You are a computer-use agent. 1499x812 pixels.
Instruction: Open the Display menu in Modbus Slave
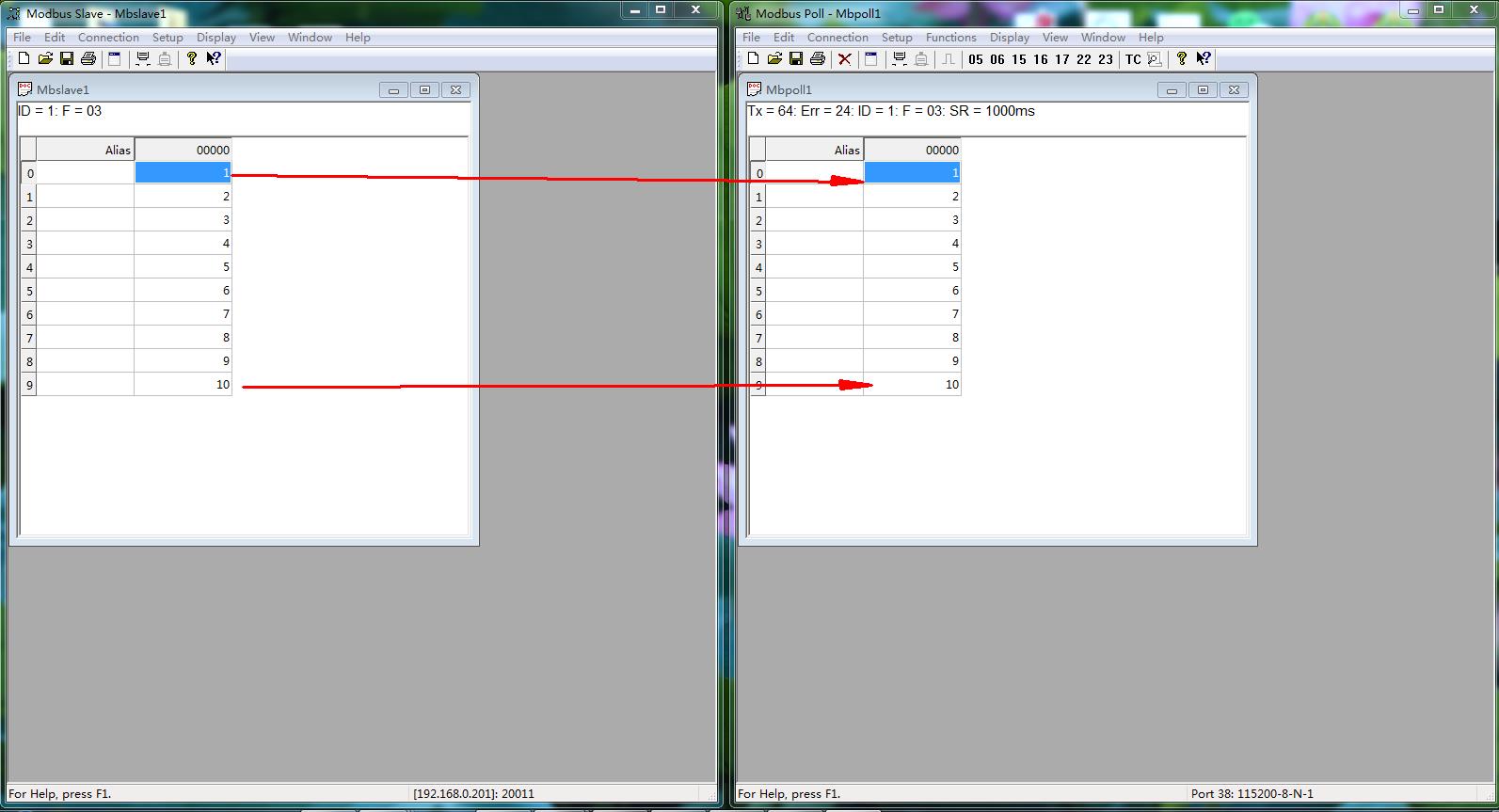(216, 38)
